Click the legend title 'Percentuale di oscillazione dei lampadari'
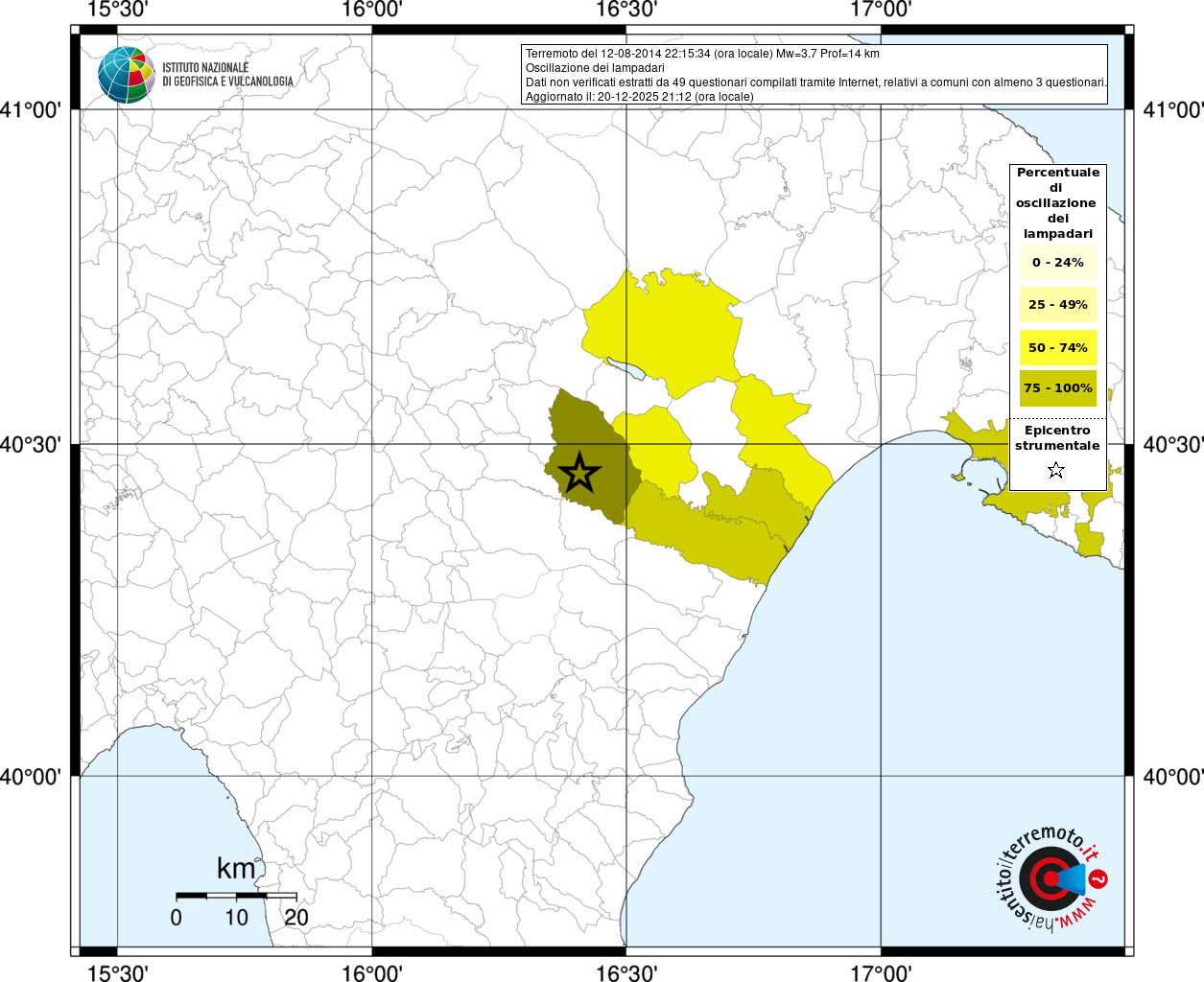The image size is (1204, 982). 1058,203
